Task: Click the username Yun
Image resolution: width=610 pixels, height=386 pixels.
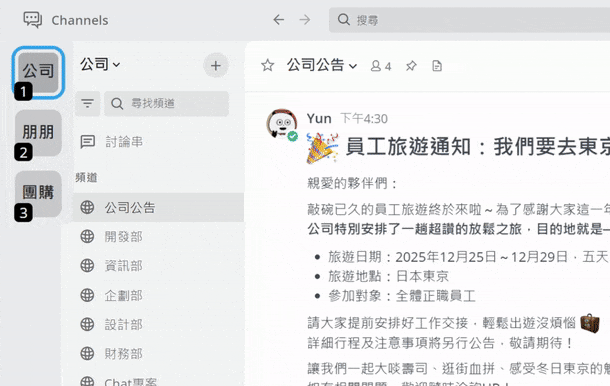Action: tap(319, 118)
